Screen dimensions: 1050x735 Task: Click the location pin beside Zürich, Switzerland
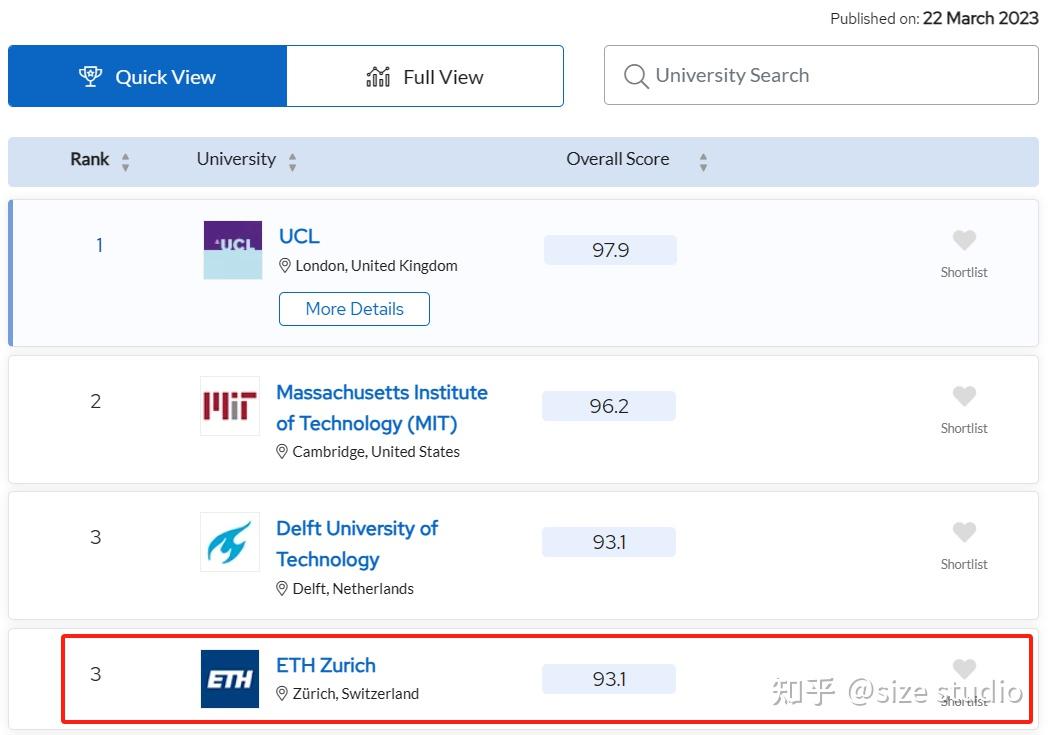(x=282, y=693)
